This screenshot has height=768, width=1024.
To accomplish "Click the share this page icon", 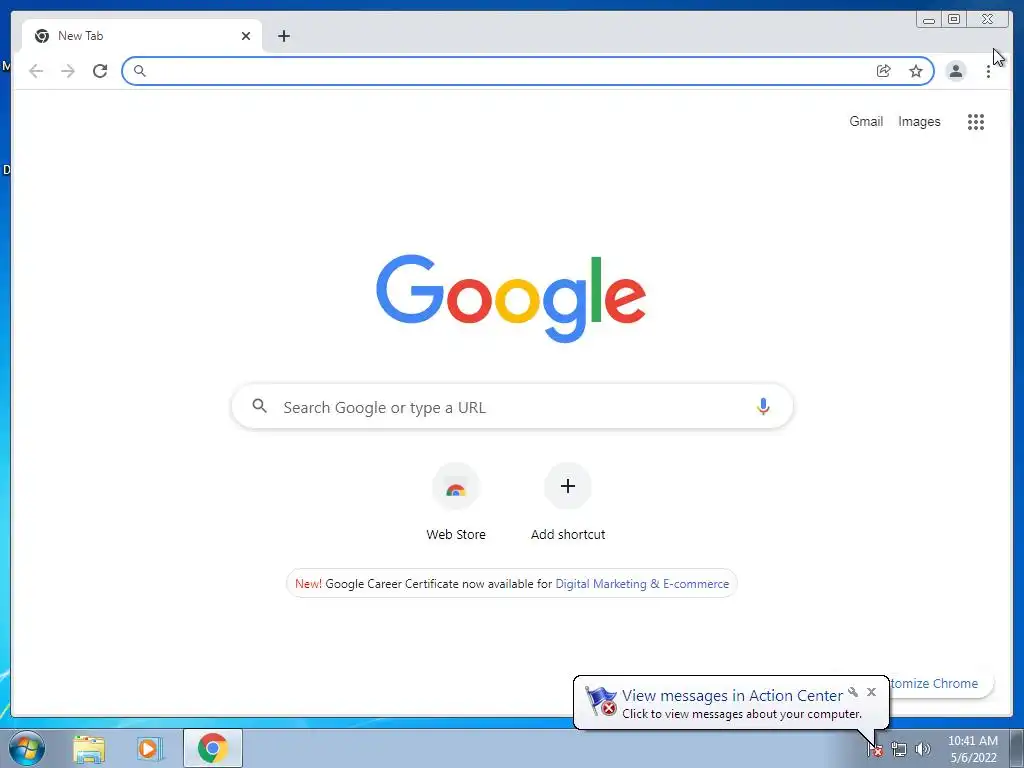I will pyautogui.click(x=883, y=71).
